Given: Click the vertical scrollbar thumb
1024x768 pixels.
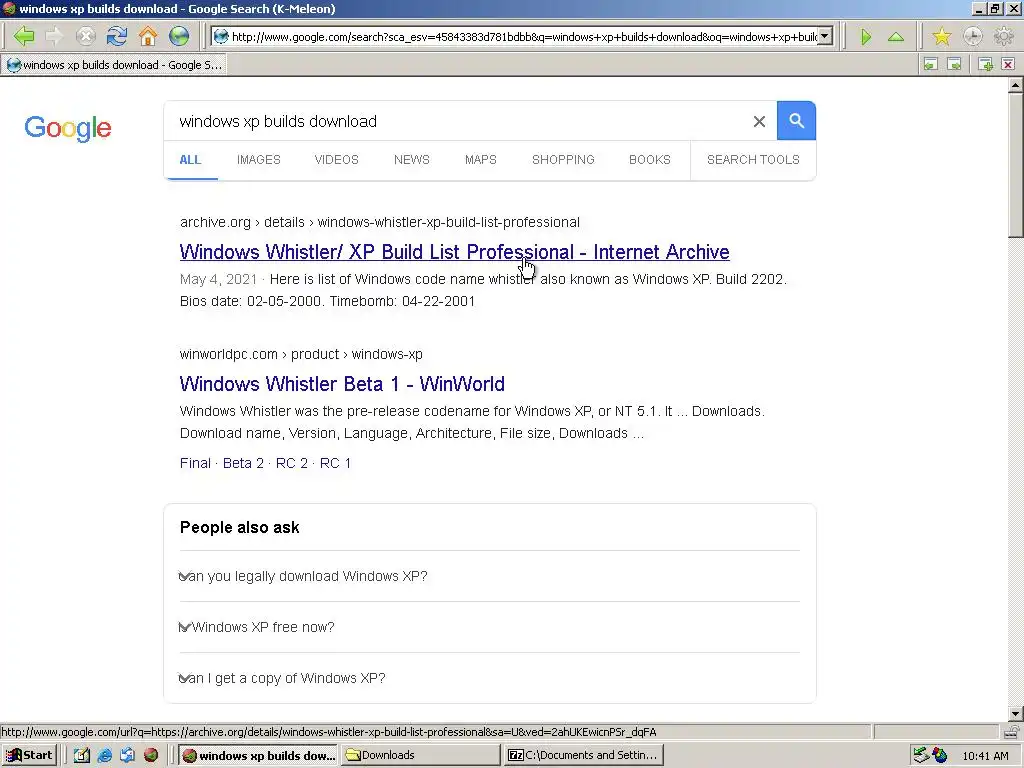Looking at the screenshot, I should 1016,165.
